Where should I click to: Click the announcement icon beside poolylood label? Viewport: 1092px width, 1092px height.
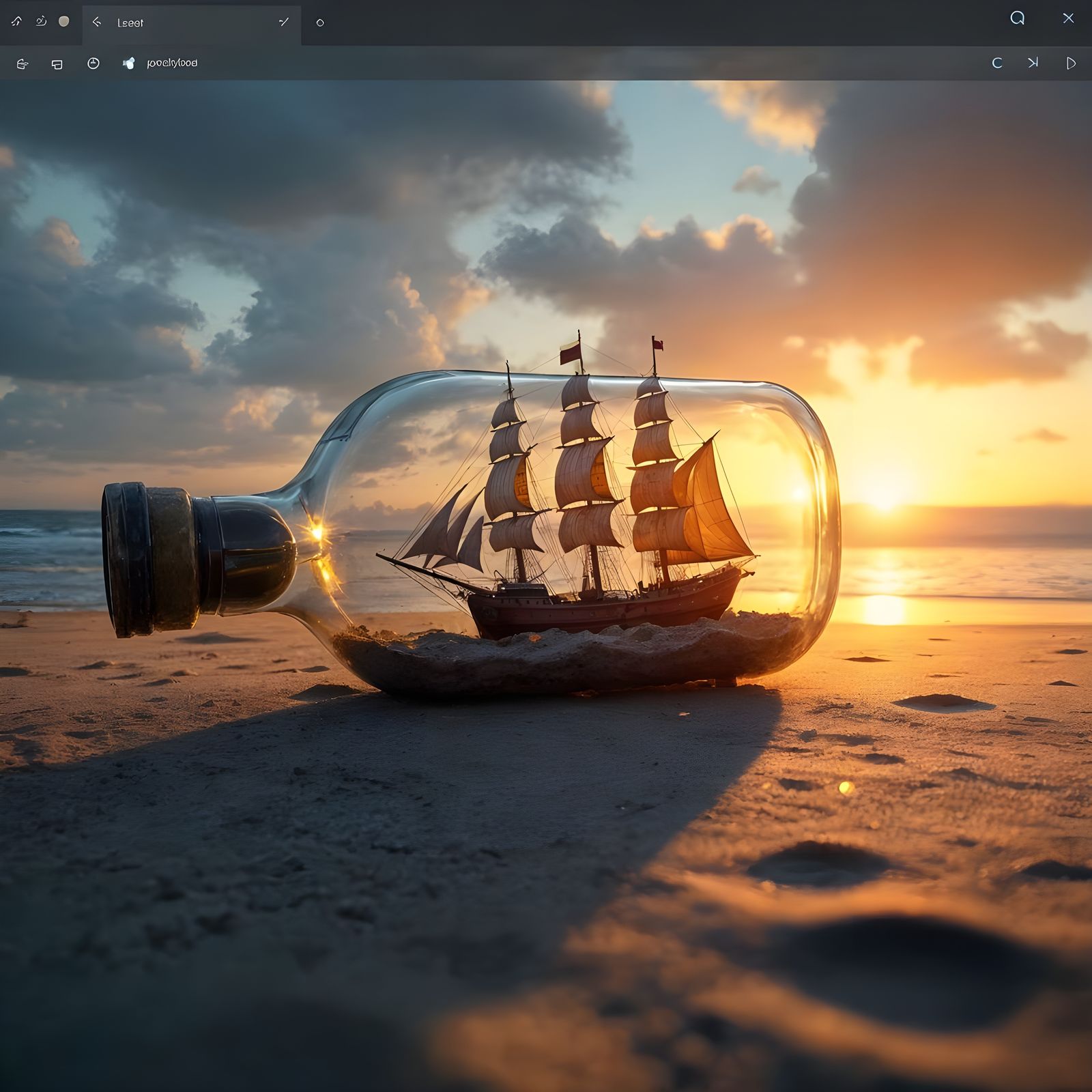(x=127, y=63)
